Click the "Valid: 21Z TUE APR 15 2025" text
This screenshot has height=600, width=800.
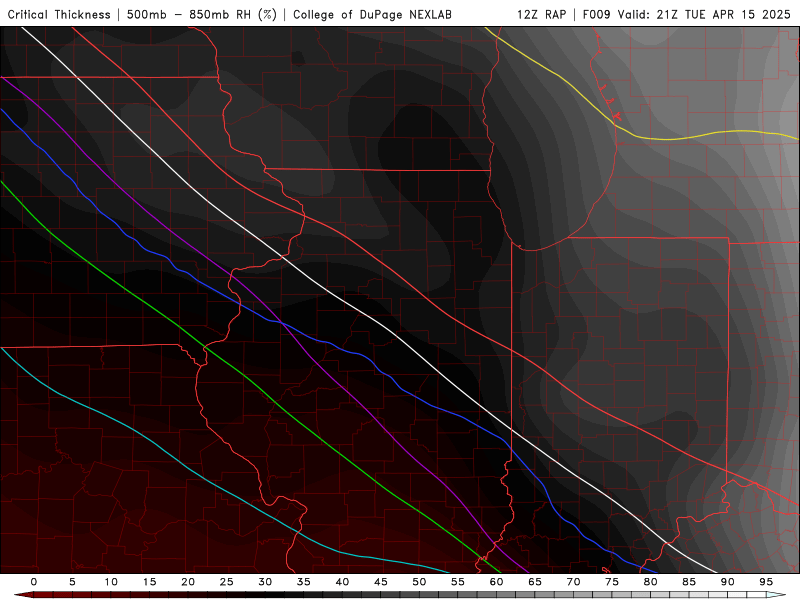pyautogui.click(x=704, y=14)
